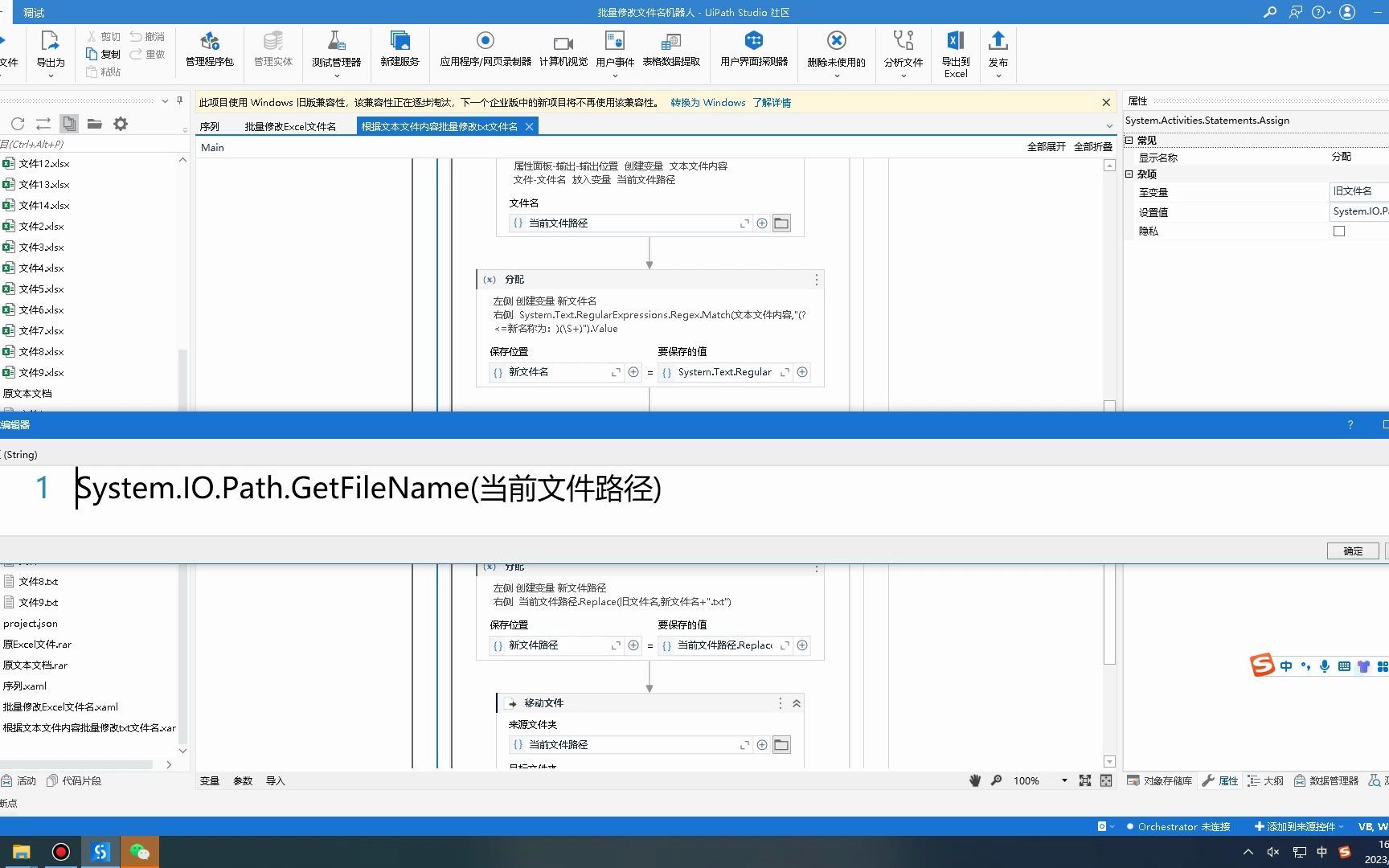The width and height of the screenshot is (1389, 868).
Task: Select the 变量 tab at the bottom panel
Action: 210,780
